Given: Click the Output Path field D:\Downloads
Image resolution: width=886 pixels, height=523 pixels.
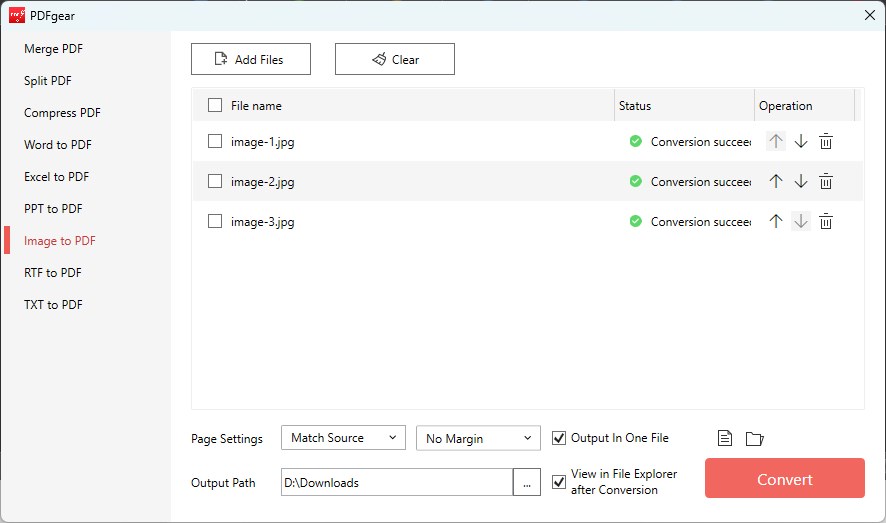Looking at the screenshot, I should (397, 482).
